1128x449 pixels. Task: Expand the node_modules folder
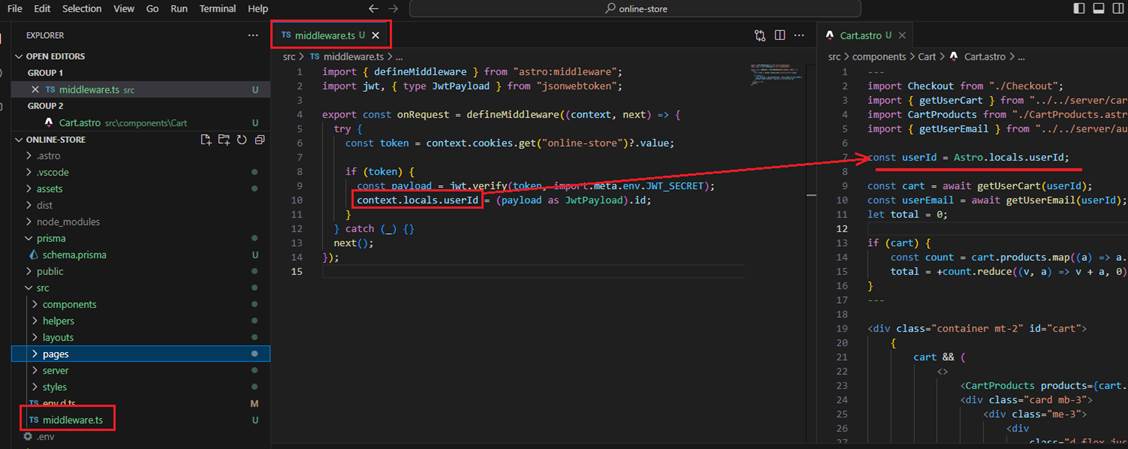click(x=29, y=222)
